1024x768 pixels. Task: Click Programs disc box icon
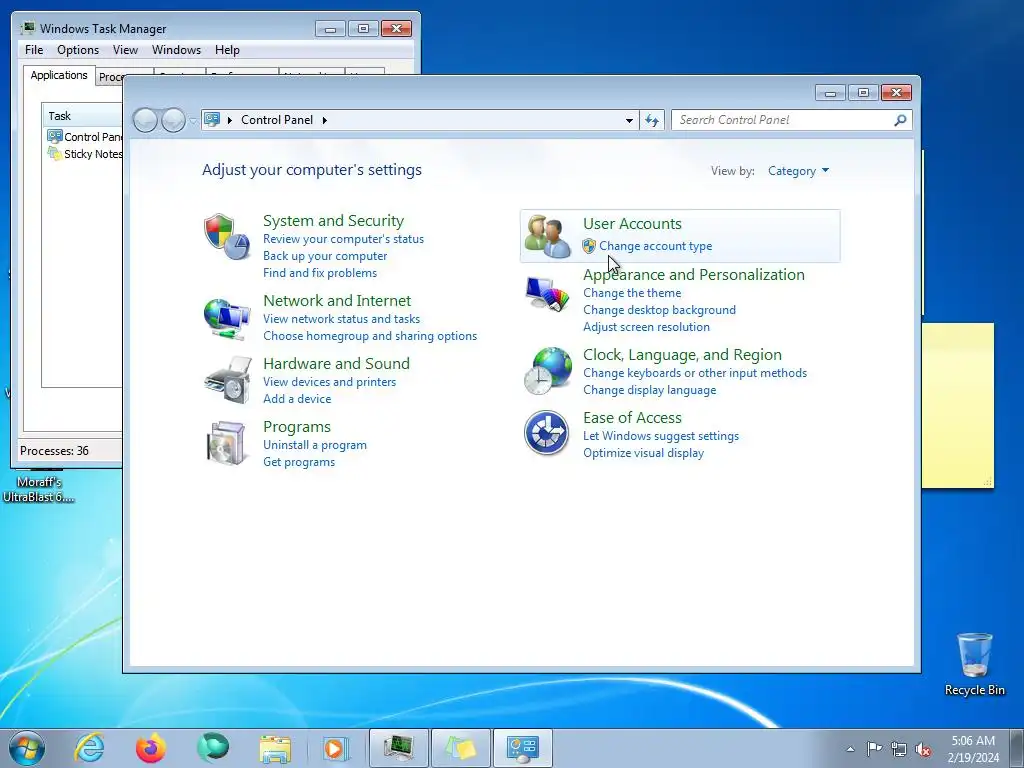tap(227, 443)
